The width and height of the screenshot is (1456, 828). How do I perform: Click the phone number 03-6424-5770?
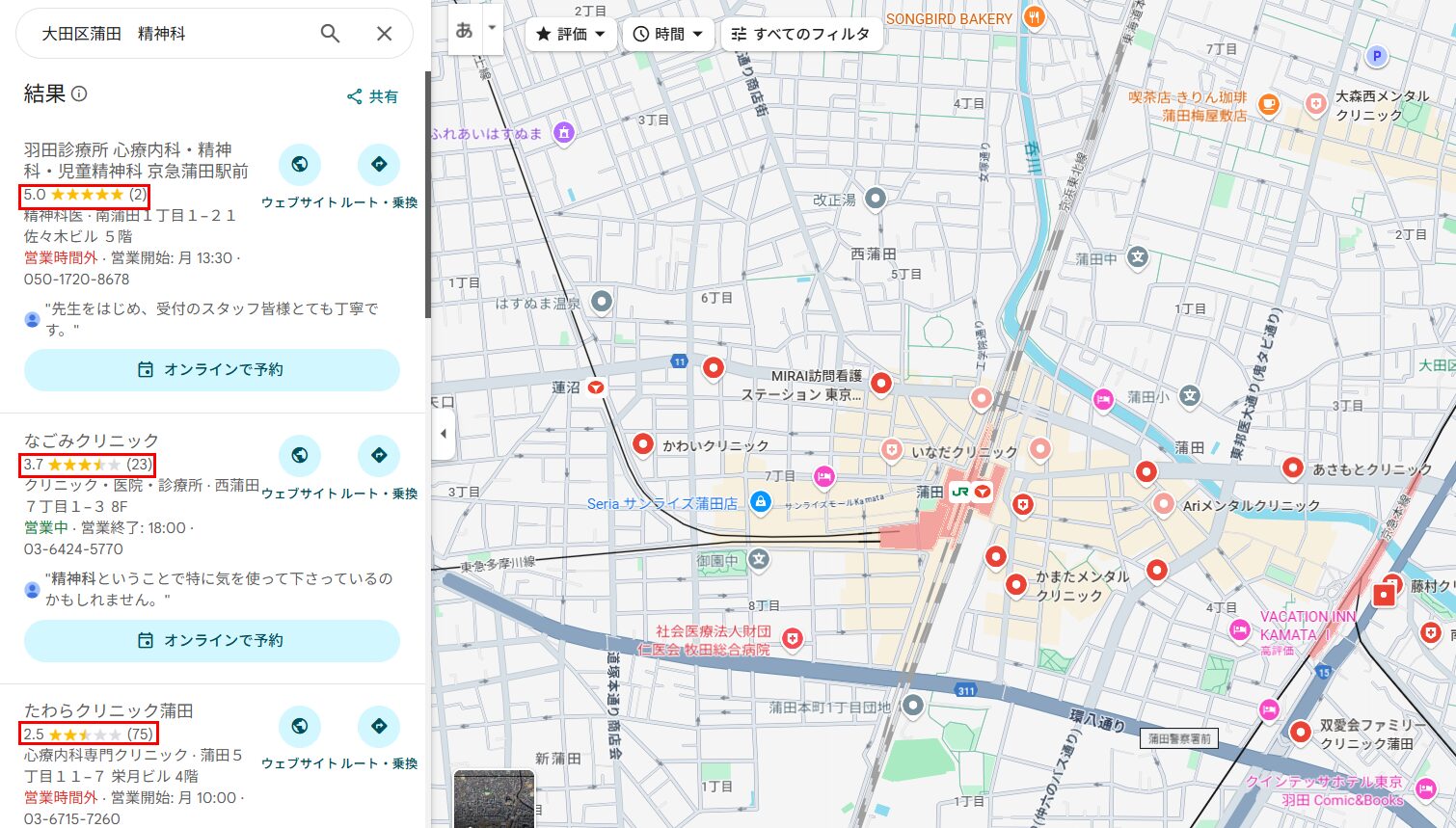73,548
